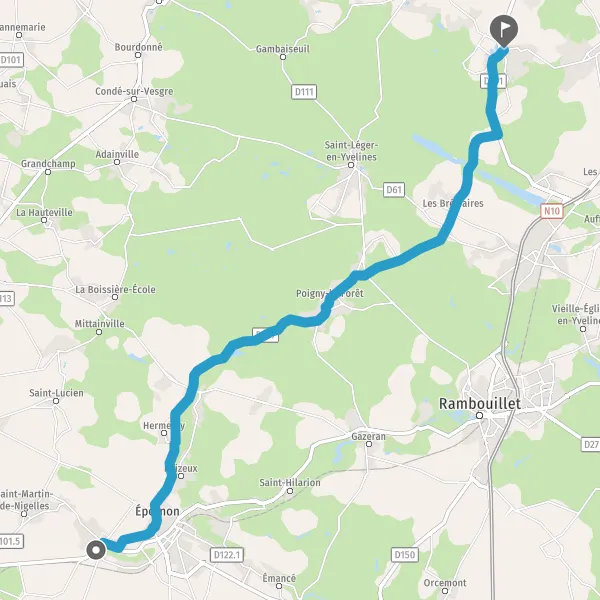Image resolution: width=600 pixels, height=600 pixels.
Task: Click the D122.1 road shield
Action: click(x=227, y=554)
